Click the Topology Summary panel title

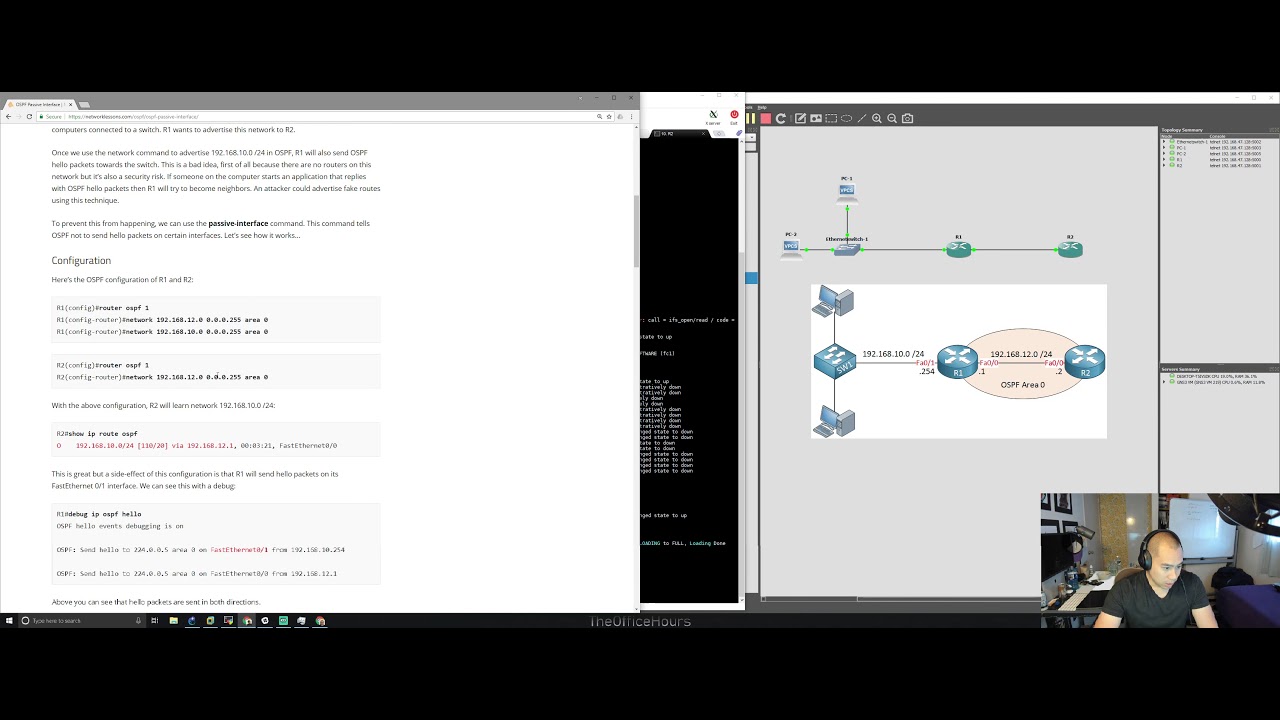click(1182, 130)
